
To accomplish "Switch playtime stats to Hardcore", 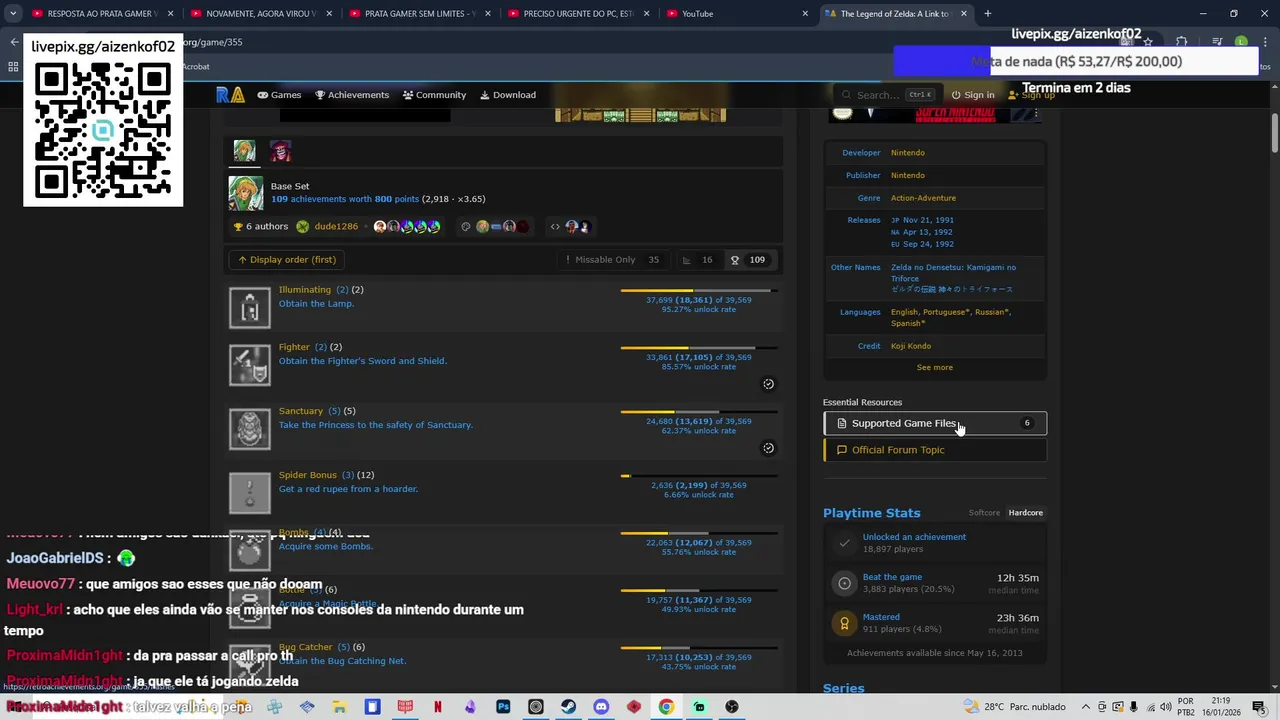I will tap(1025, 513).
